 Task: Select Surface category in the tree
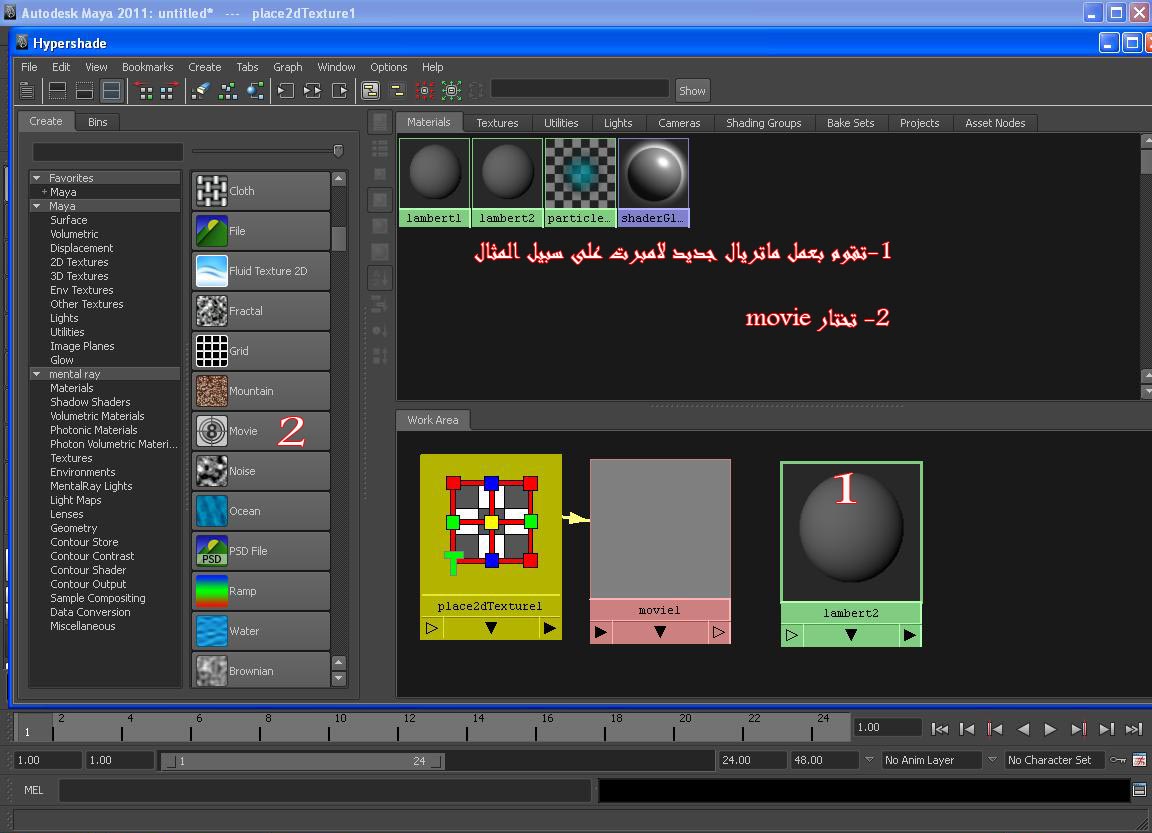click(x=68, y=220)
